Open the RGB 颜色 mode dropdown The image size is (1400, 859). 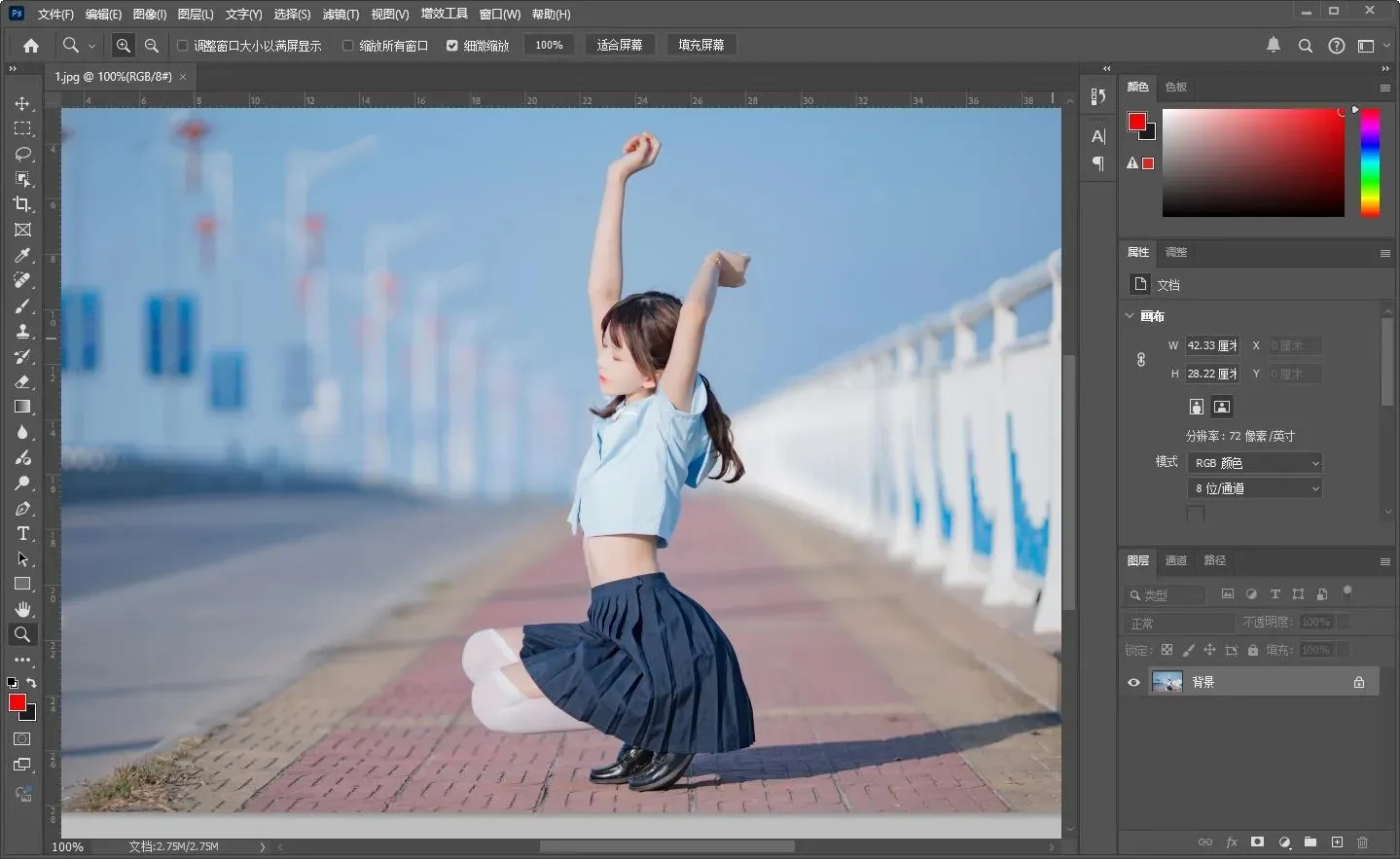point(1256,463)
